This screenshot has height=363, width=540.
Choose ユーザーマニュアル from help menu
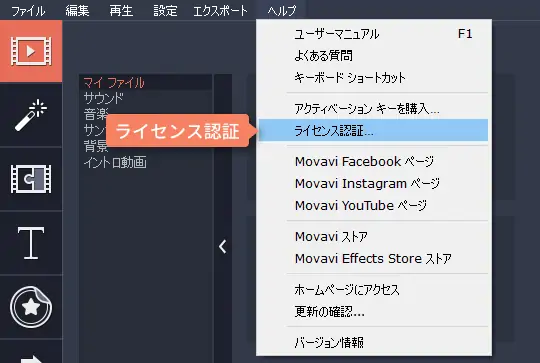click(374, 34)
